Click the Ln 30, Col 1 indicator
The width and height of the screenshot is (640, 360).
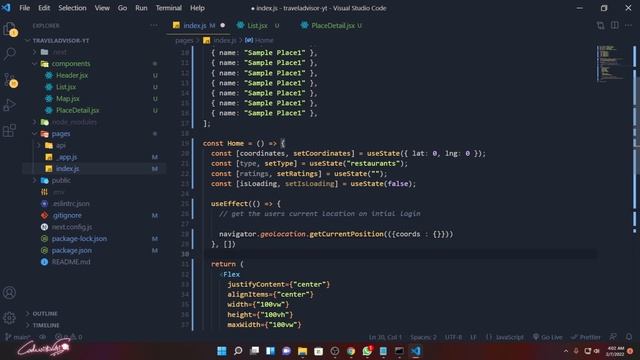coord(385,337)
